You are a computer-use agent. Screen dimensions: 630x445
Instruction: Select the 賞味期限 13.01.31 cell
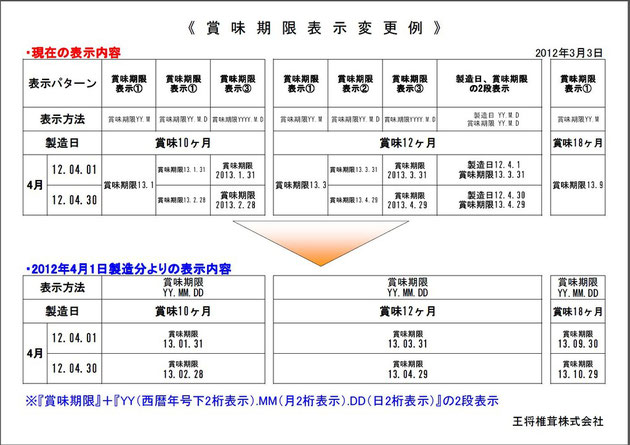[183, 339]
